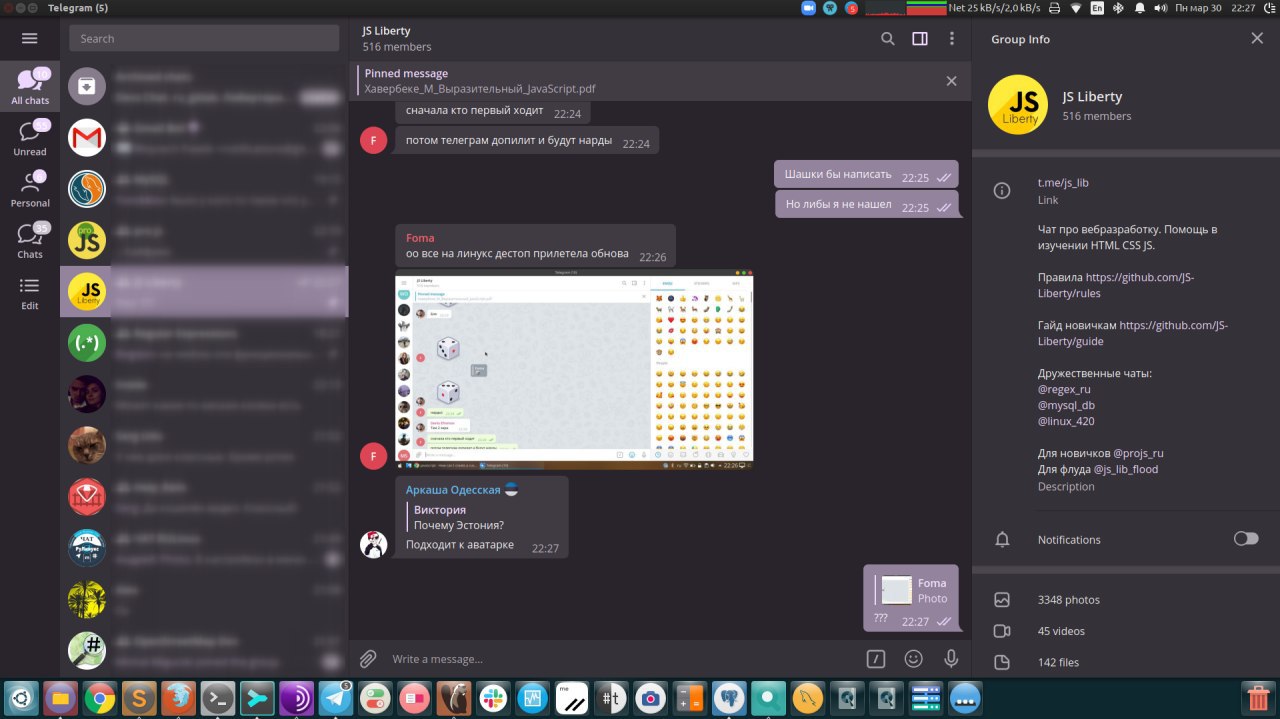Screen dimensions: 1280x719
Task: Open the chat three-dot options menu
Action: (x=951, y=39)
